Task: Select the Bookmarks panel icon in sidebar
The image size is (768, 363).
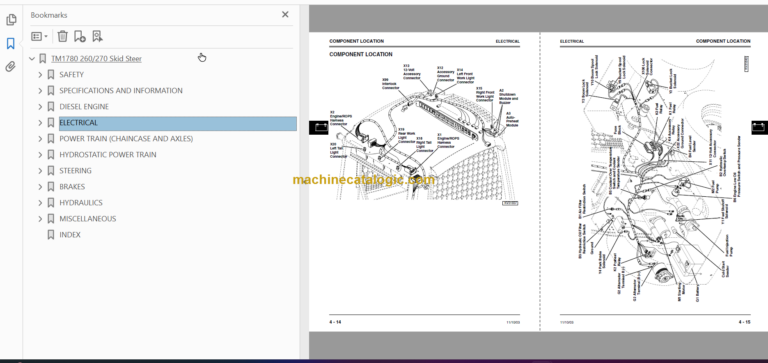Action: click(x=11, y=44)
